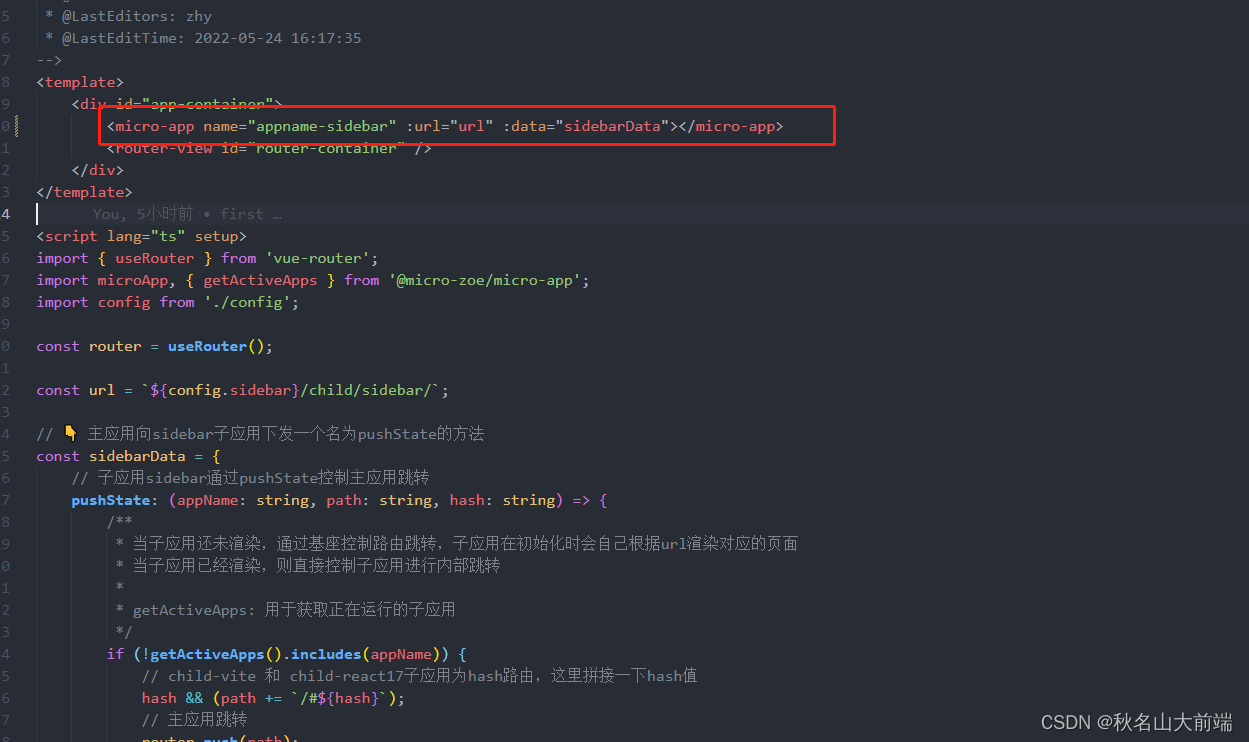Image resolution: width=1249 pixels, height=742 pixels.
Task: Click the script lang="ts" setup tag
Action: 142,235
